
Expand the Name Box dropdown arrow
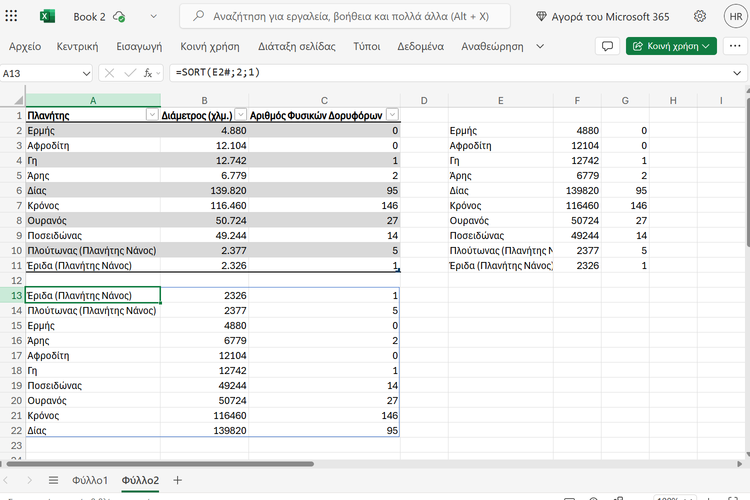[86, 73]
